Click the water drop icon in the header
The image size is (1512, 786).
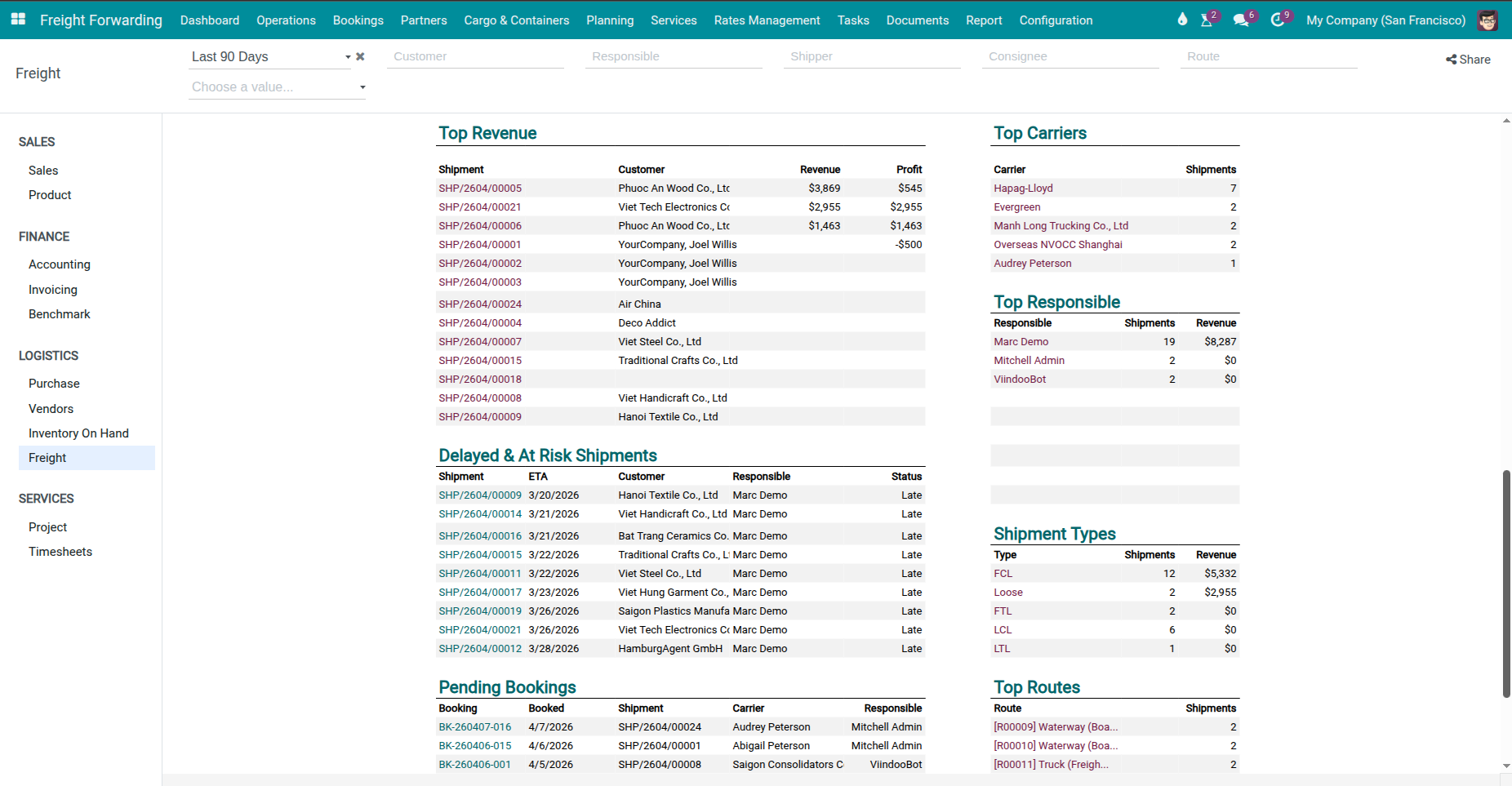1181,18
